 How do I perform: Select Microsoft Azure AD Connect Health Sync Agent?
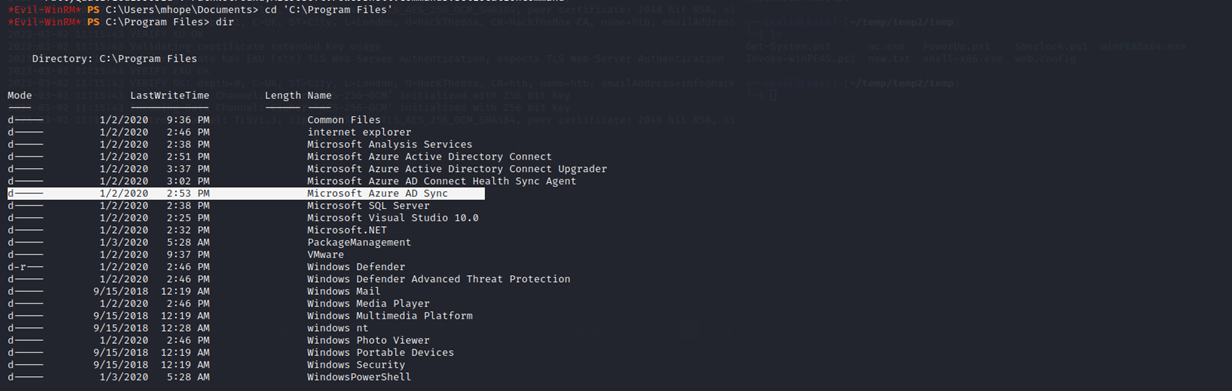pos(441,181)
